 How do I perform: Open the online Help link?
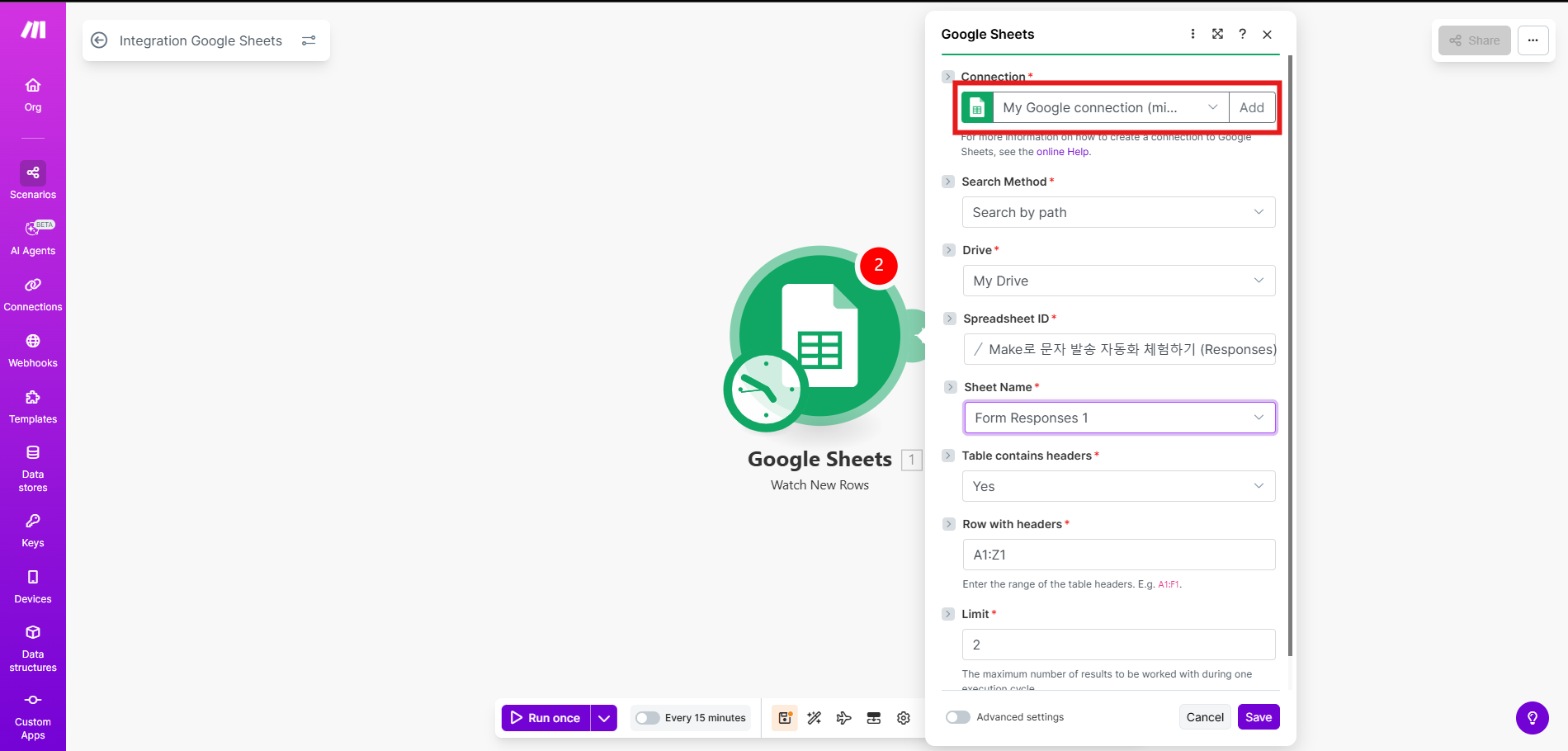coord(1062,151)
